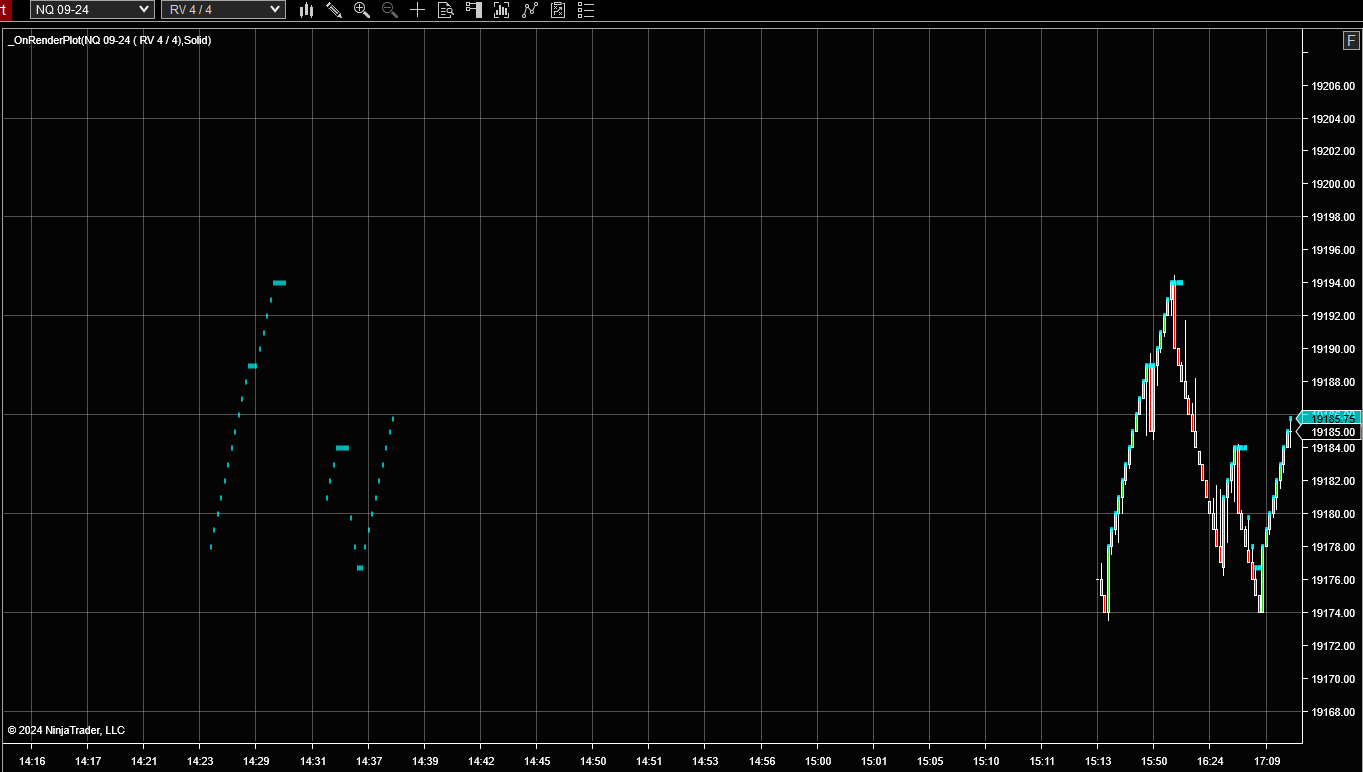
Task: Click the 14:31 time axis label
Action: tap(313, 761)
